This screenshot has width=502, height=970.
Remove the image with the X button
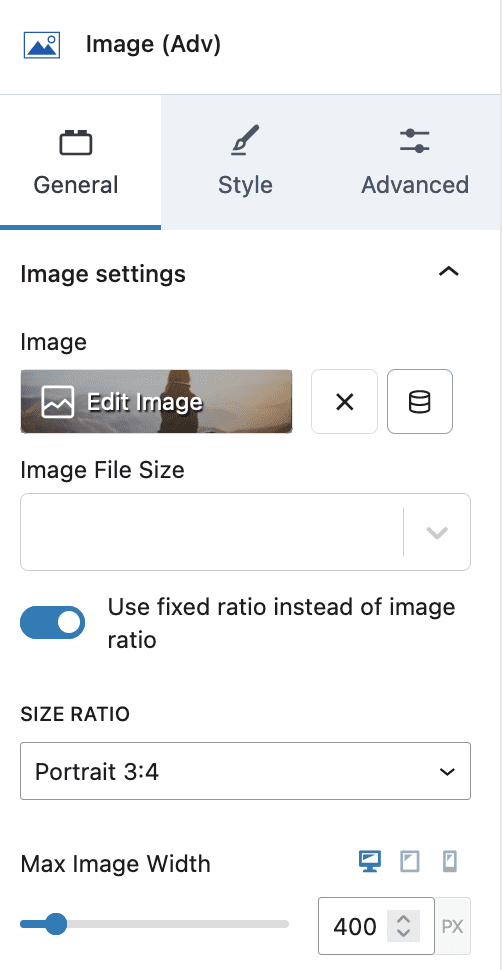coord(344,401)
